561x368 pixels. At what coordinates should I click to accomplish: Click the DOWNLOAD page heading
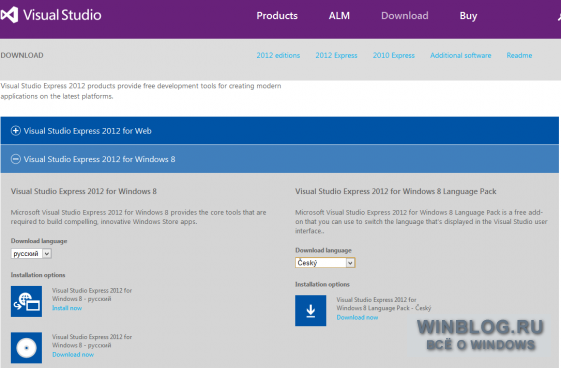pyautogui.click(x=22, y=55)
